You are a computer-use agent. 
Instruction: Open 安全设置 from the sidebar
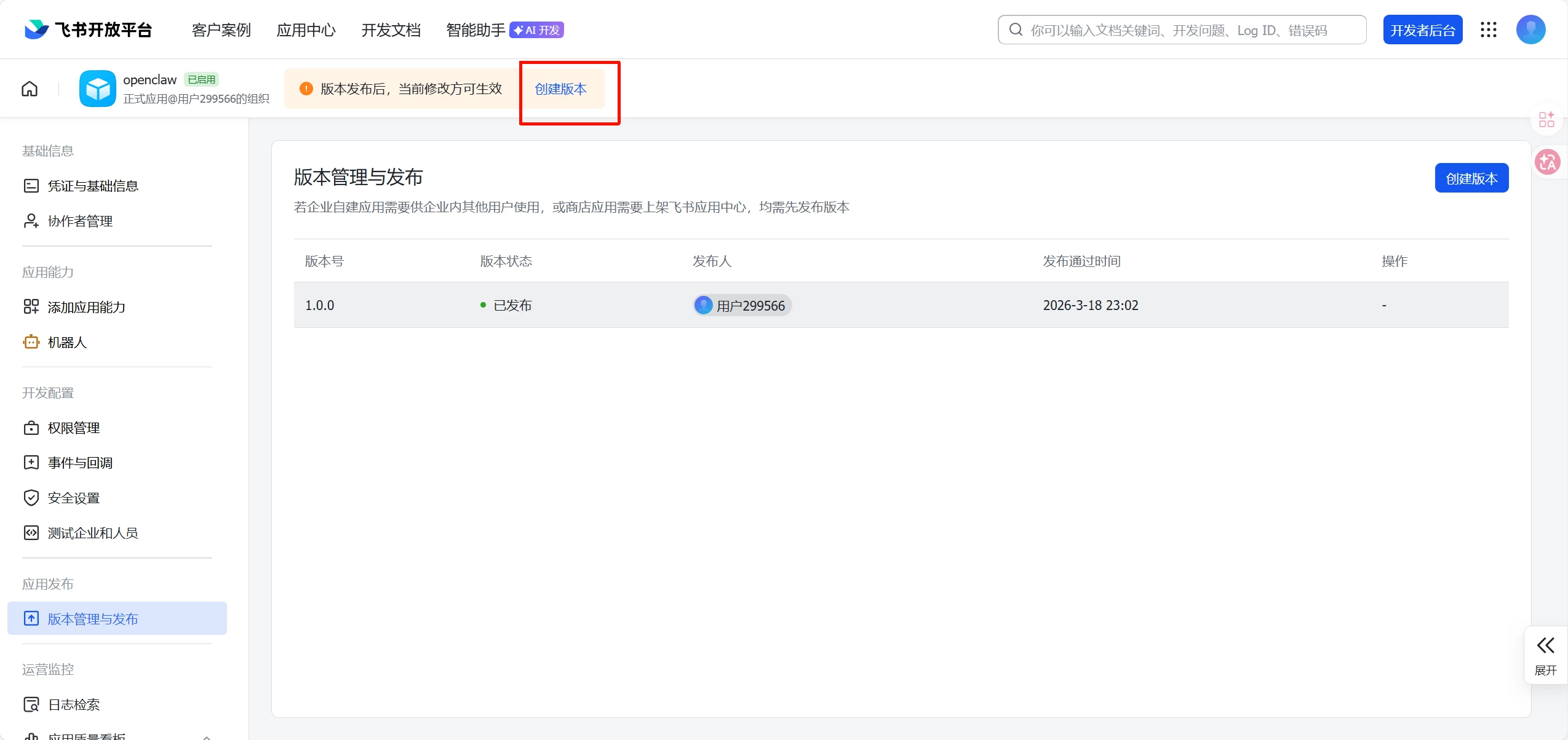coord(73,498)
